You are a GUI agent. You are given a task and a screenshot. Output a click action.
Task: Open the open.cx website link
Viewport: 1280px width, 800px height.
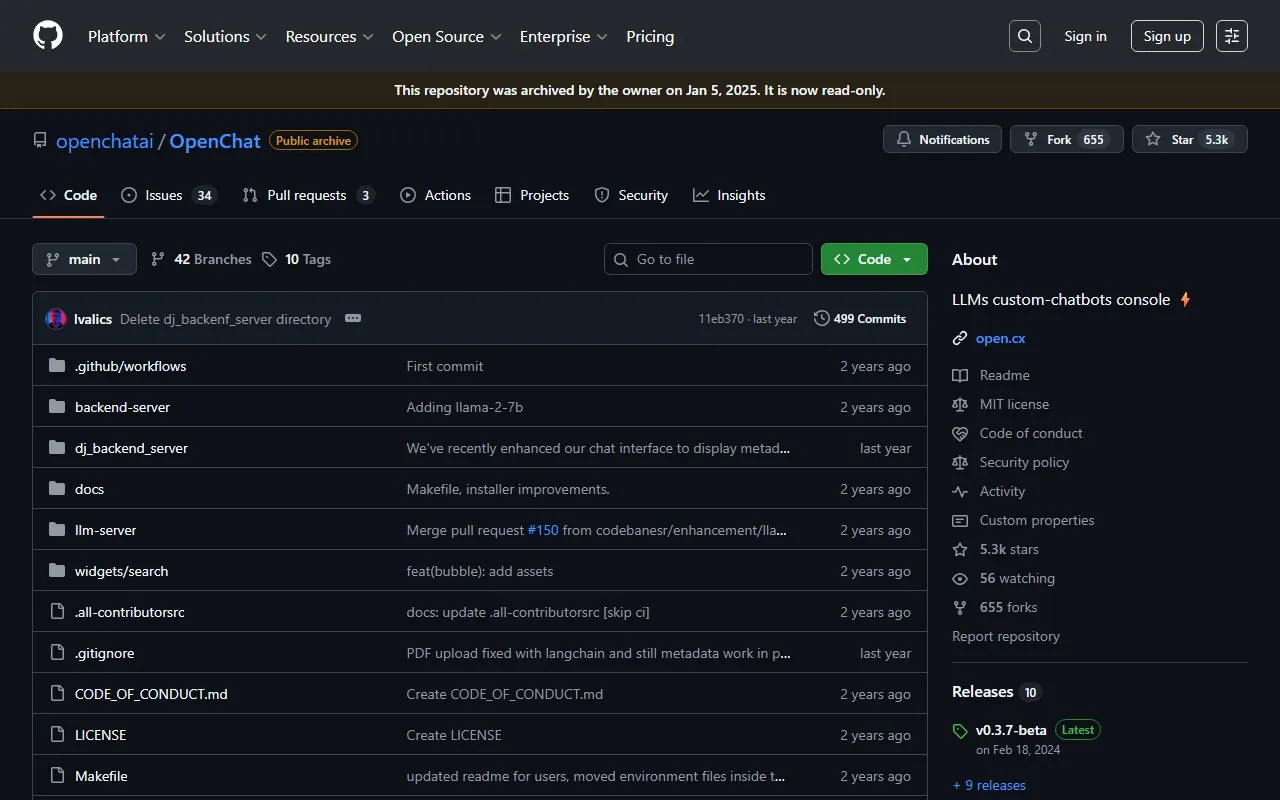click(1000, 338)
